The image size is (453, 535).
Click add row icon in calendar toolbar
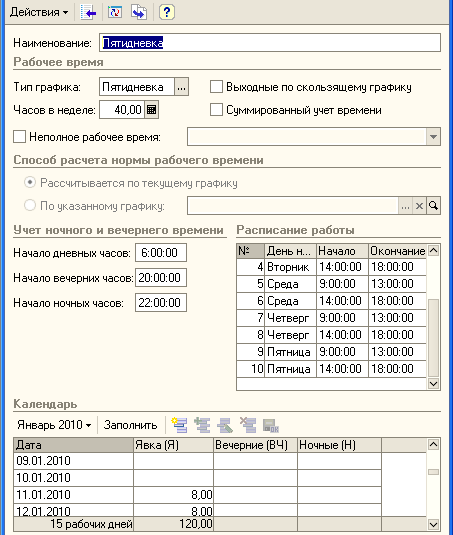point(179,425)
